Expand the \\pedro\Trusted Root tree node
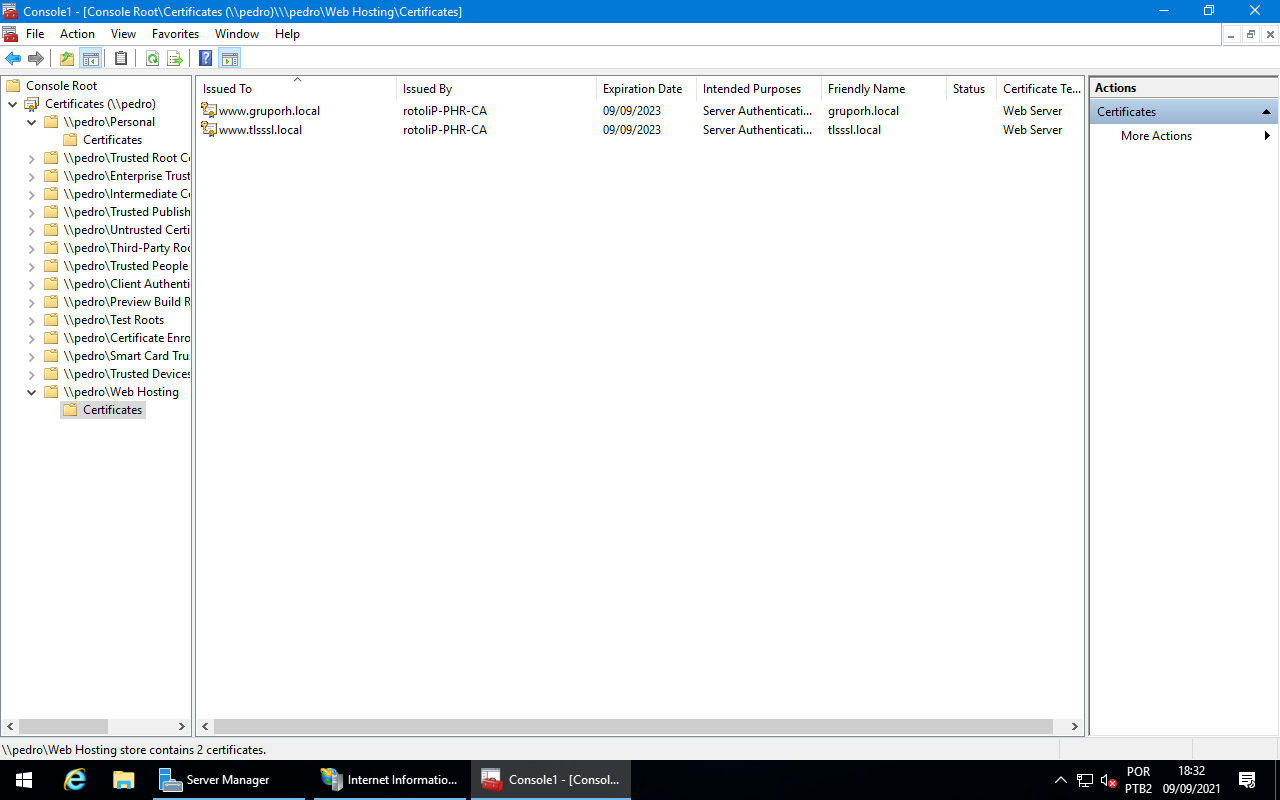Image resolution: width=1280 pixels, height=800 pixels. [33, 157]
